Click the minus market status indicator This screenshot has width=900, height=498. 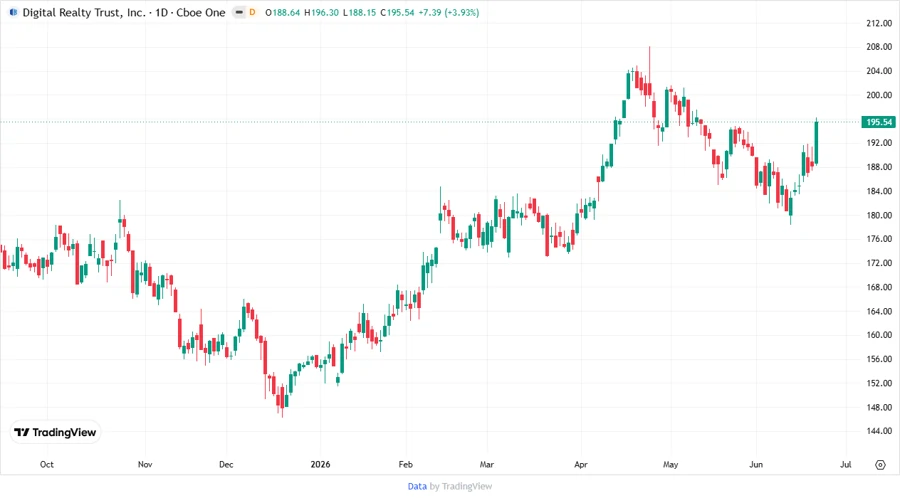(239, 12)
